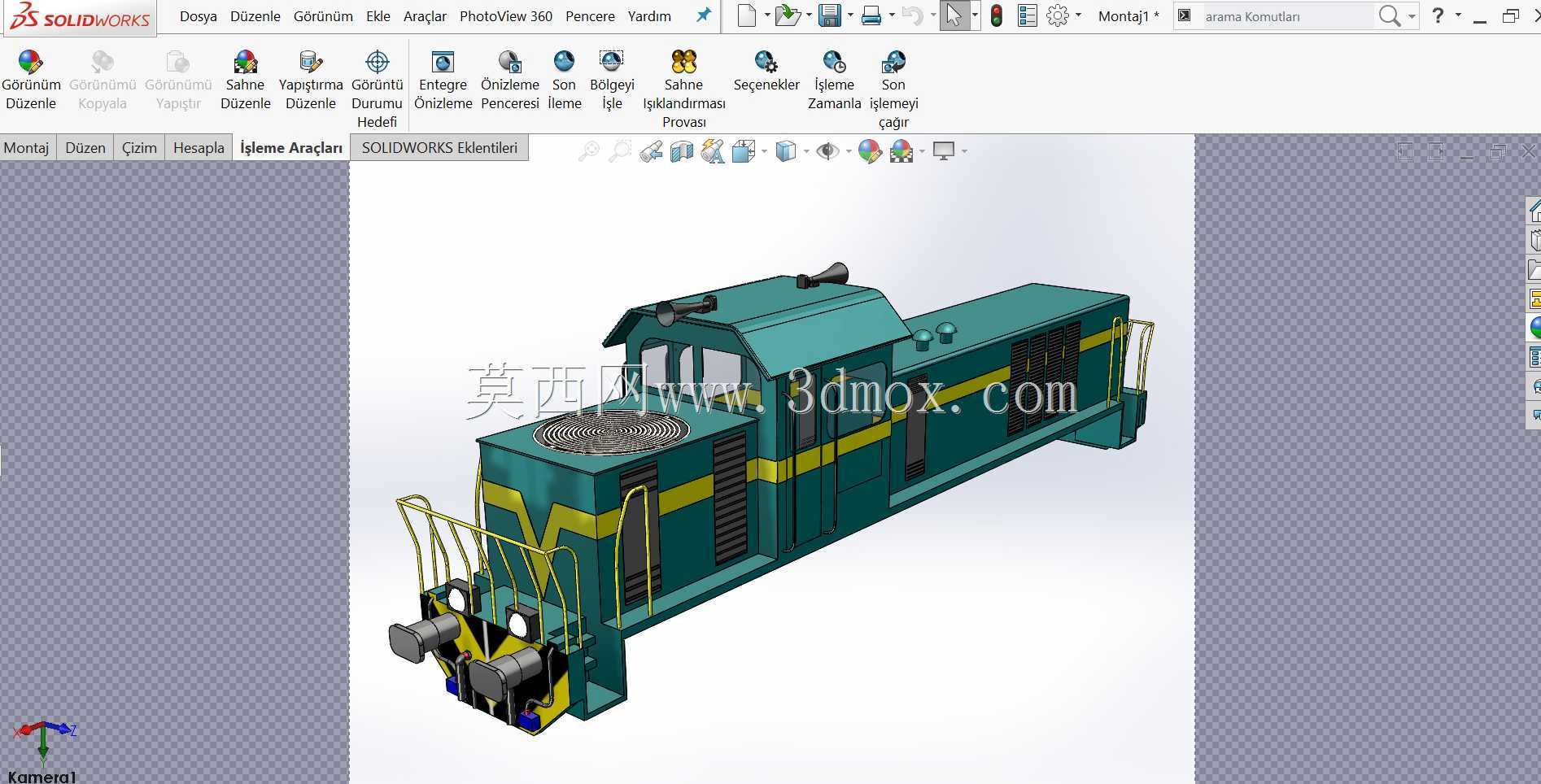Run Son İleme final render
The height and width of the screenshot is (784, 1541).
coord(564,80)
